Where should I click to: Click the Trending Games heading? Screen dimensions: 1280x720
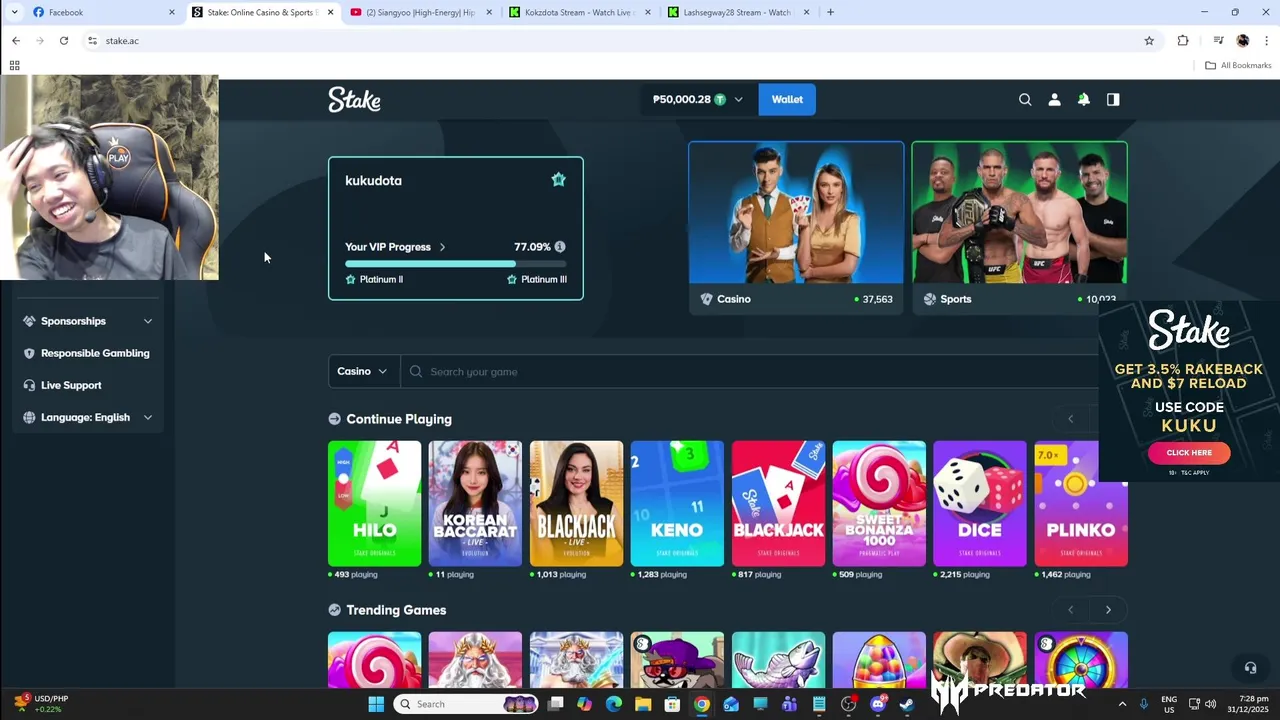point(396,610)
